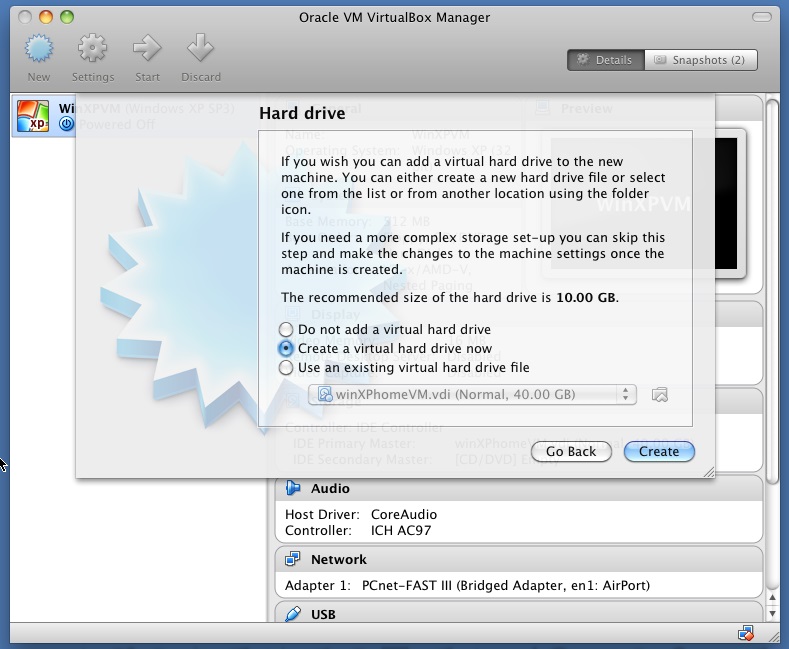Screen dimensions: 789x649
Task: Click the scroll down arrow of details pane
Action: (x=772, y=614)
